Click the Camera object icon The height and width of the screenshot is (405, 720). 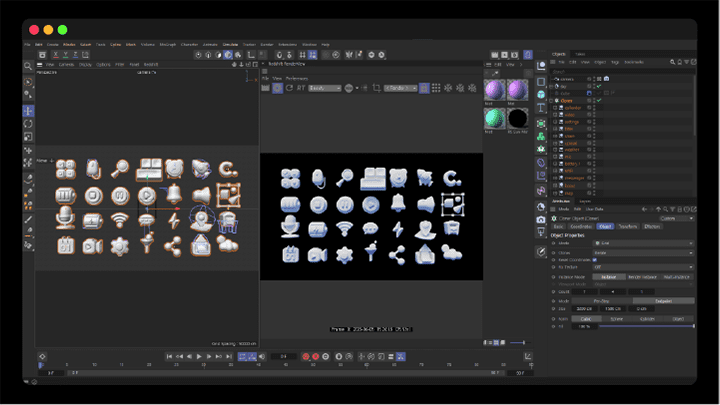pyautogui.click(x=541, y=219)
